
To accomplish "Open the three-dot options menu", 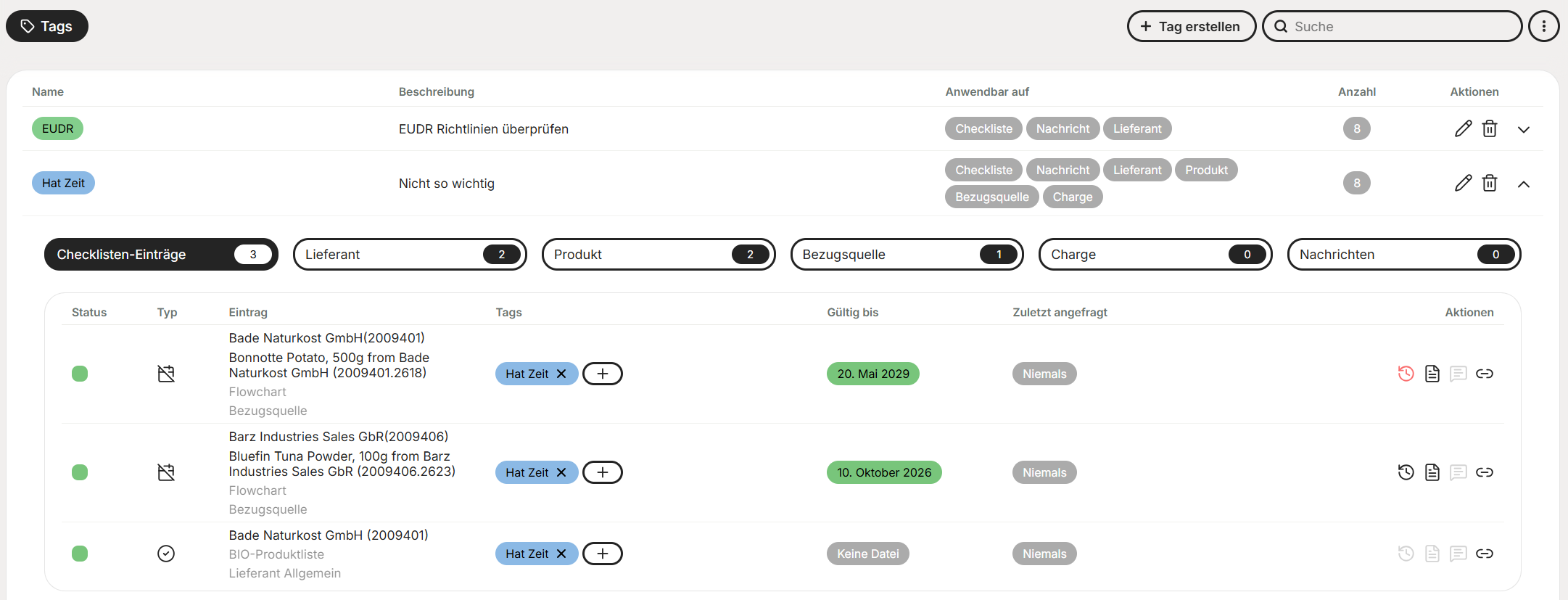I will [1543, 26].
